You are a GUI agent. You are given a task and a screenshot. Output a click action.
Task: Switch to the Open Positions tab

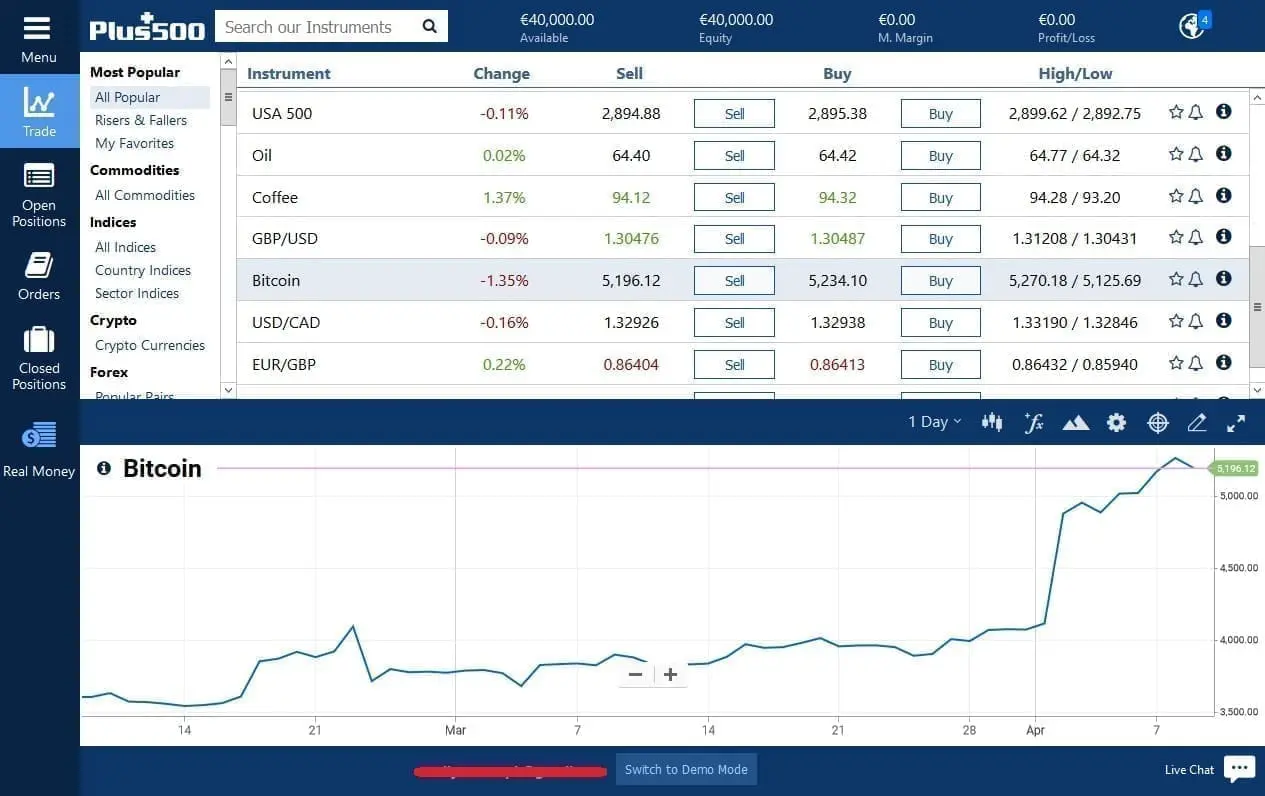(39, 195)
